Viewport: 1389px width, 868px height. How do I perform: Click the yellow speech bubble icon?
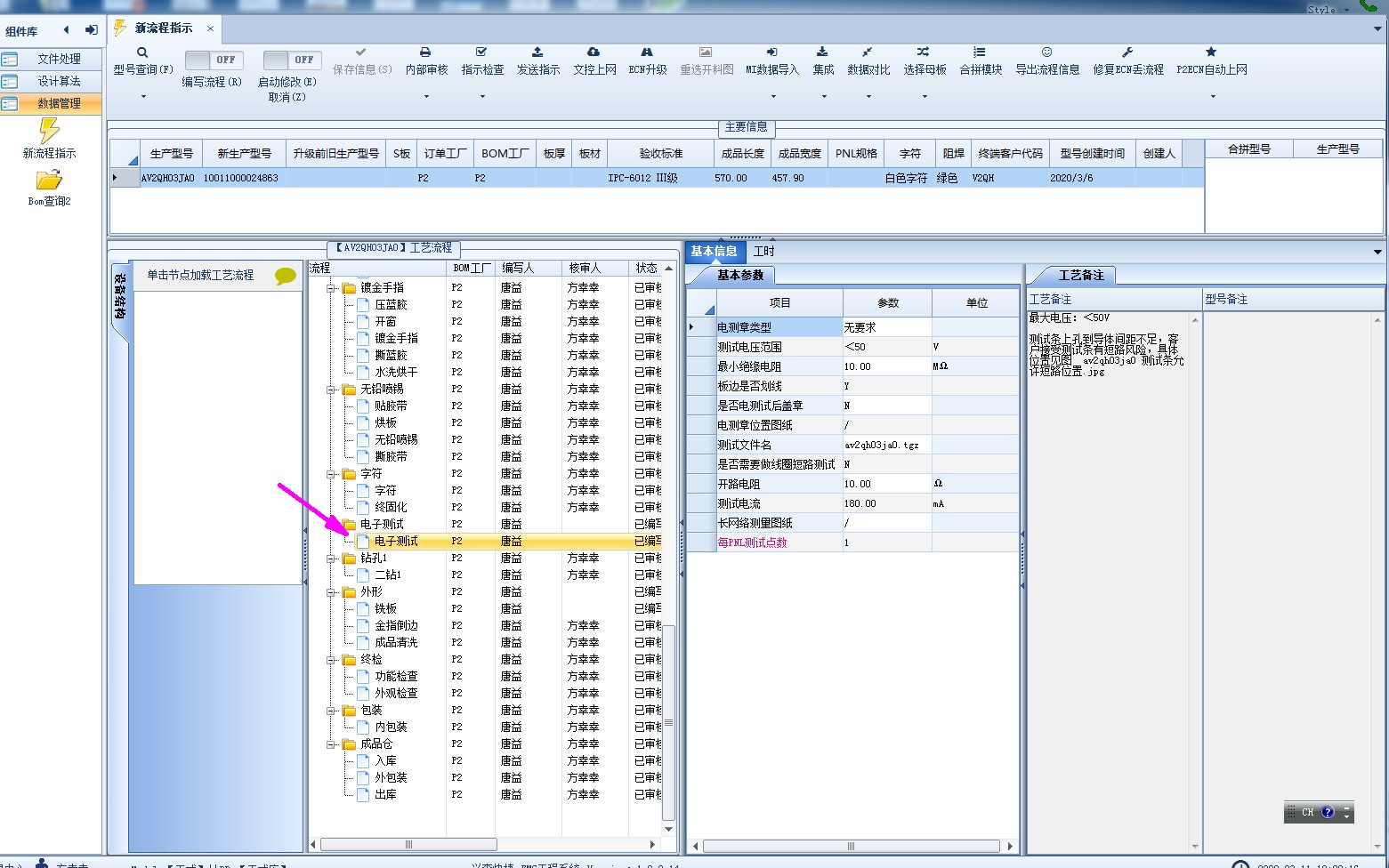[285, 277]
